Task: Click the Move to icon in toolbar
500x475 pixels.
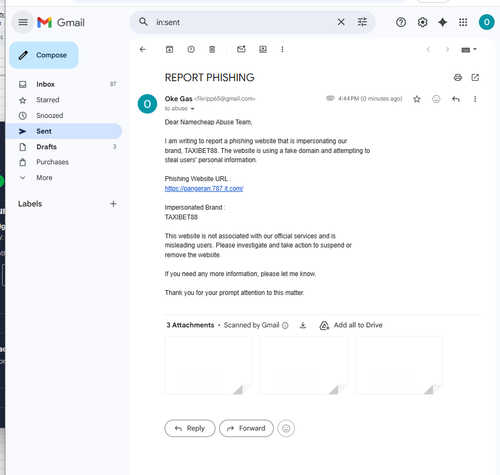Action: (263, 49)
